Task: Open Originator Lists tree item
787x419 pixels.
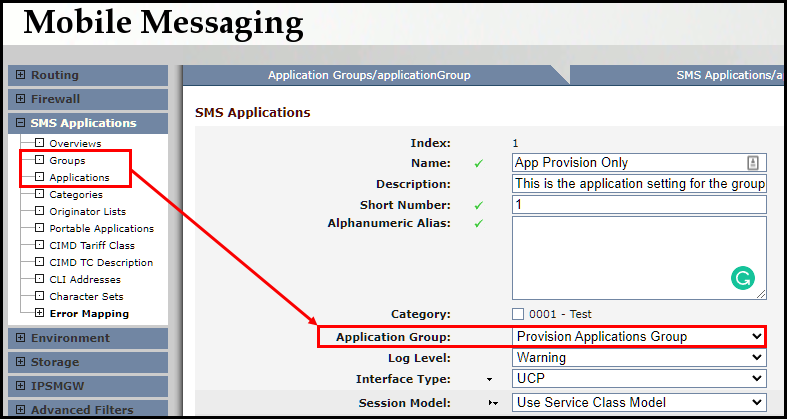Action: pos(87,212)
